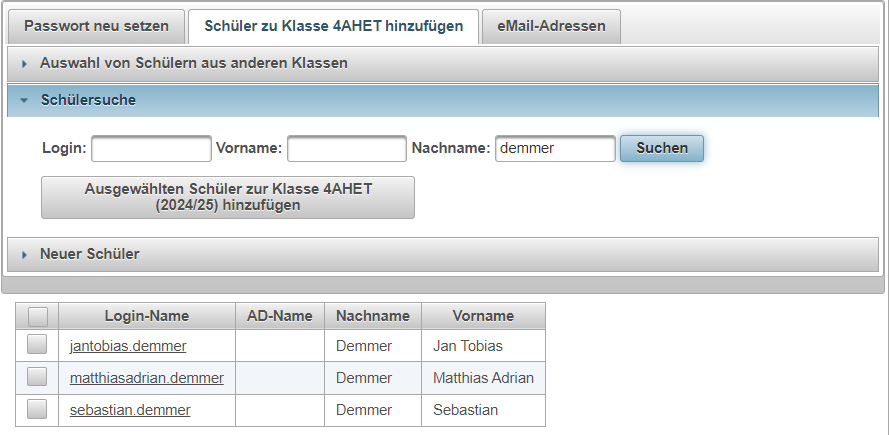
Task: Toggle the select-all checkbox in table header
Action: [x=37, y=316]
